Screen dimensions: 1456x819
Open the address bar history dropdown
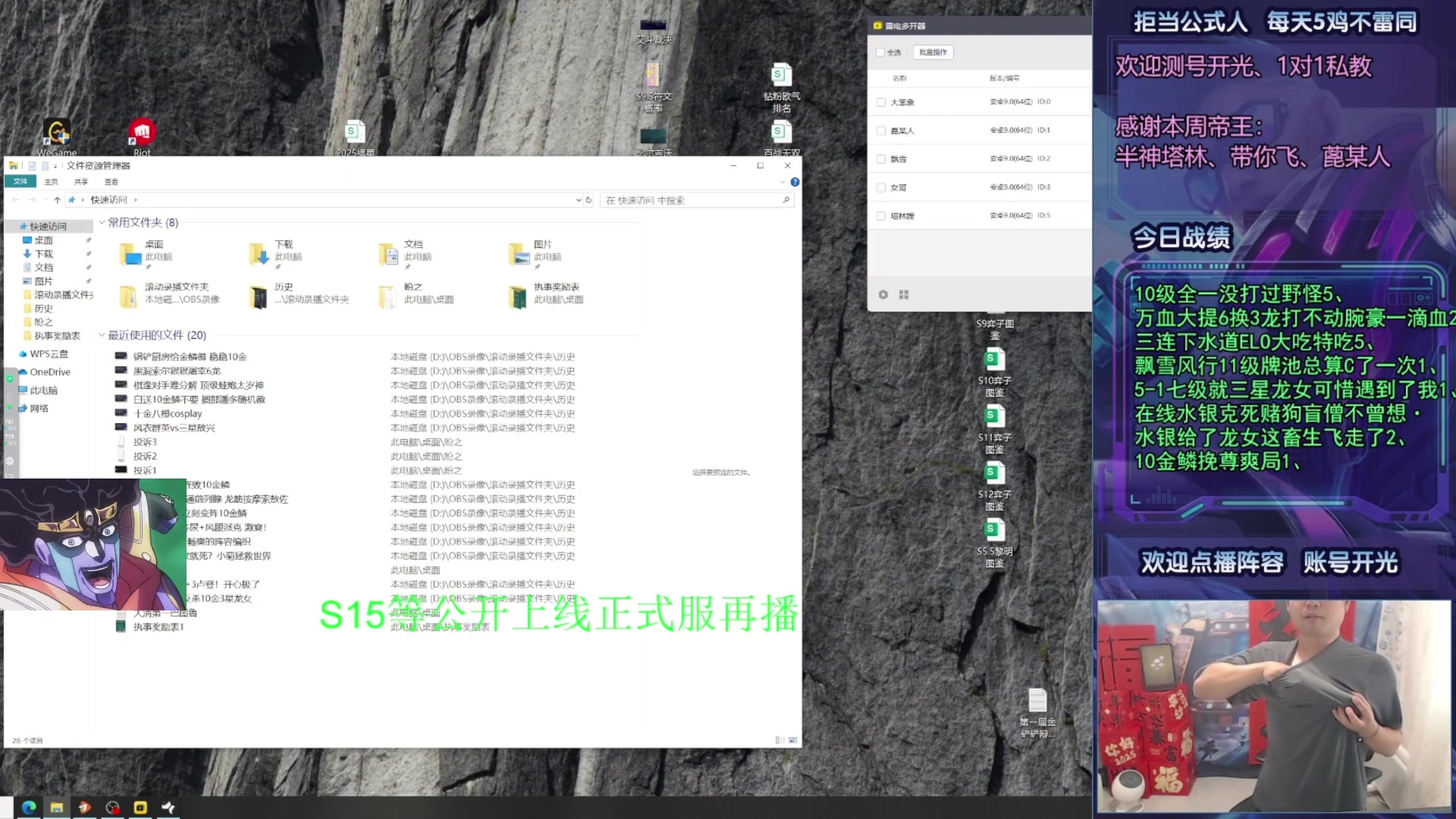(x=579, y=200)
